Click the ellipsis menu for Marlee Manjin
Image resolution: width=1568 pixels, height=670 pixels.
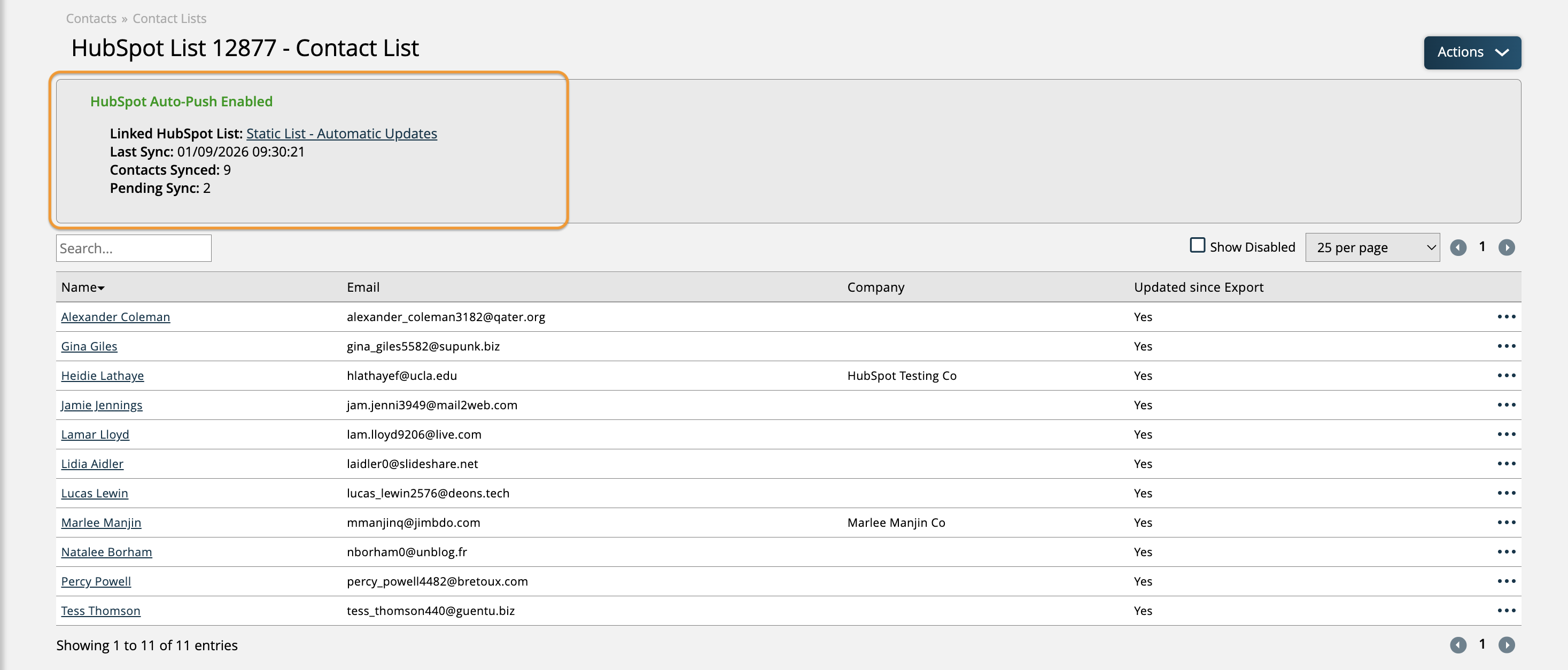click(1506, 522)
